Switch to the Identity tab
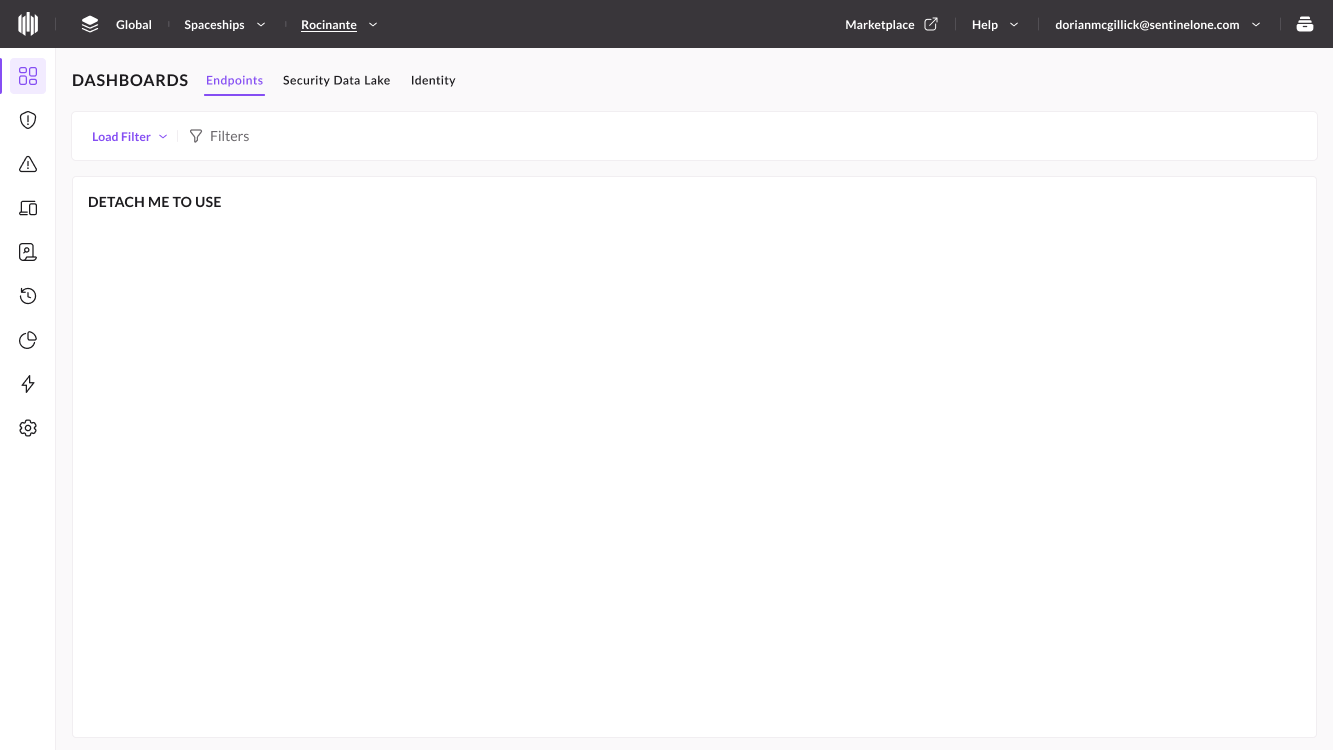 click(x=433, y=80)
